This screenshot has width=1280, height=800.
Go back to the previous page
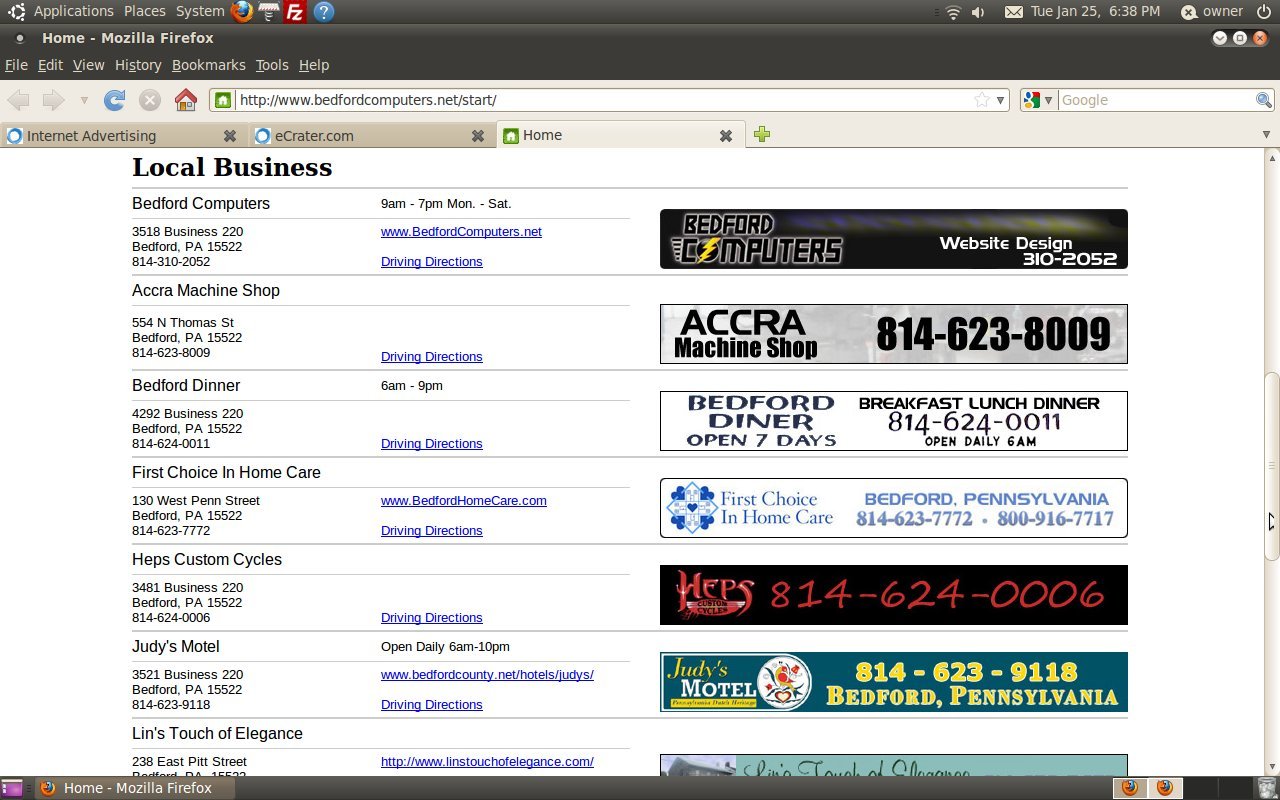19,100
